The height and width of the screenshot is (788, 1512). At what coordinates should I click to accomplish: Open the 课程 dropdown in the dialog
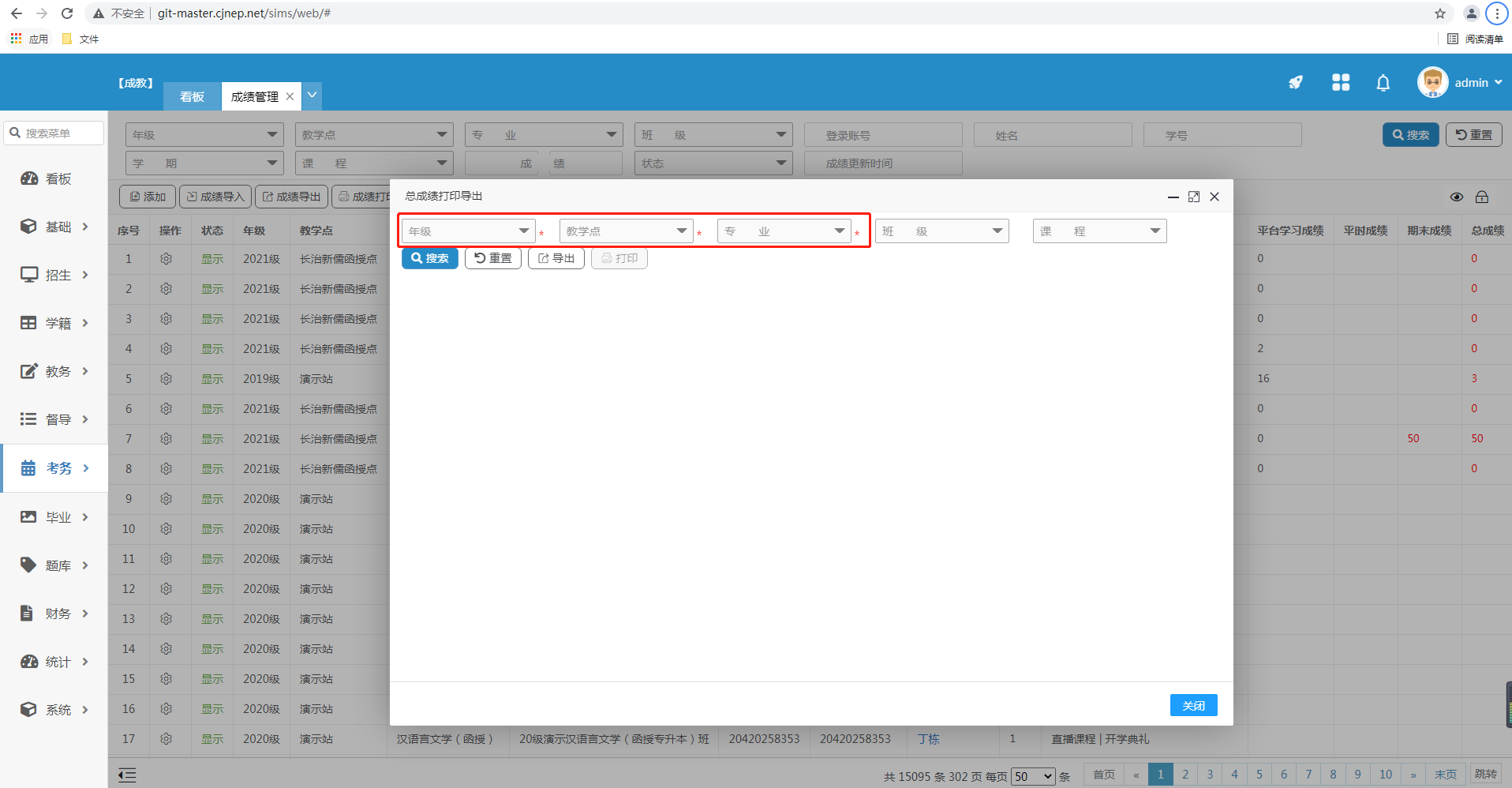(1098, 231)
